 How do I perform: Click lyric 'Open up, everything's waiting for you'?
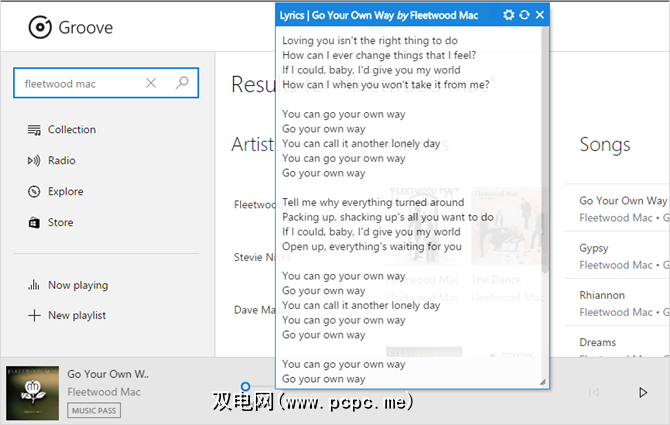click(x=372, y=246)
